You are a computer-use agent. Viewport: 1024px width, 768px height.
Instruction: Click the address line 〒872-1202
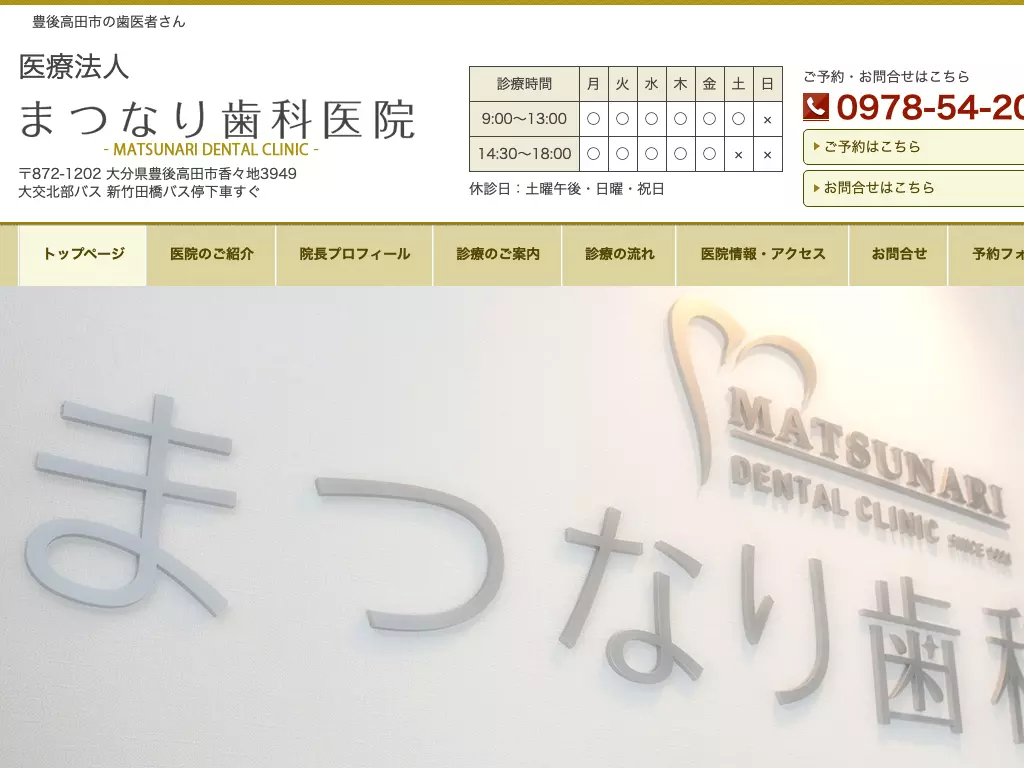[157, 174]
